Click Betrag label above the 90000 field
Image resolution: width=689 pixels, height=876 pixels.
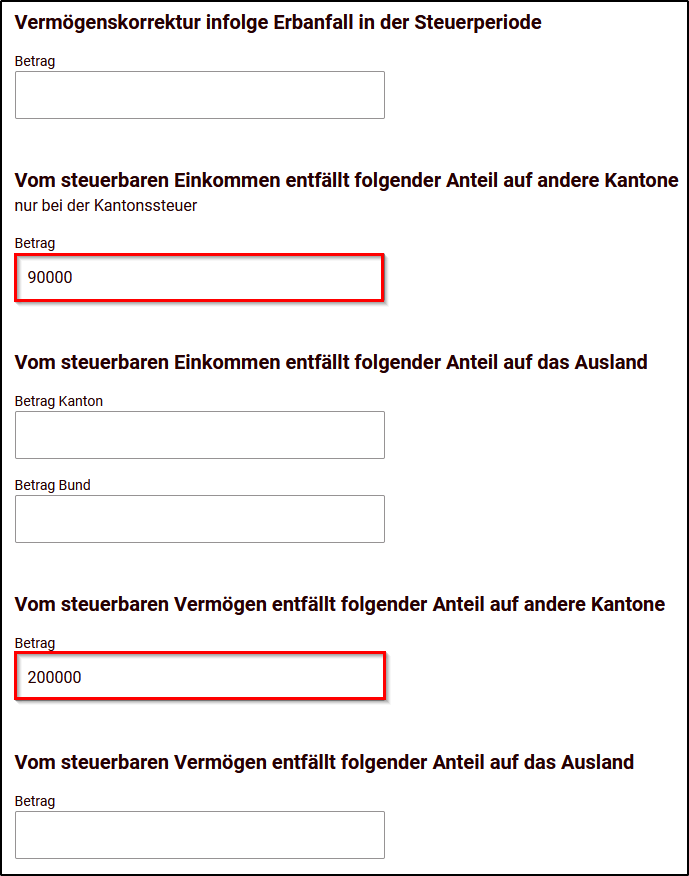click(x=35, y=244)
